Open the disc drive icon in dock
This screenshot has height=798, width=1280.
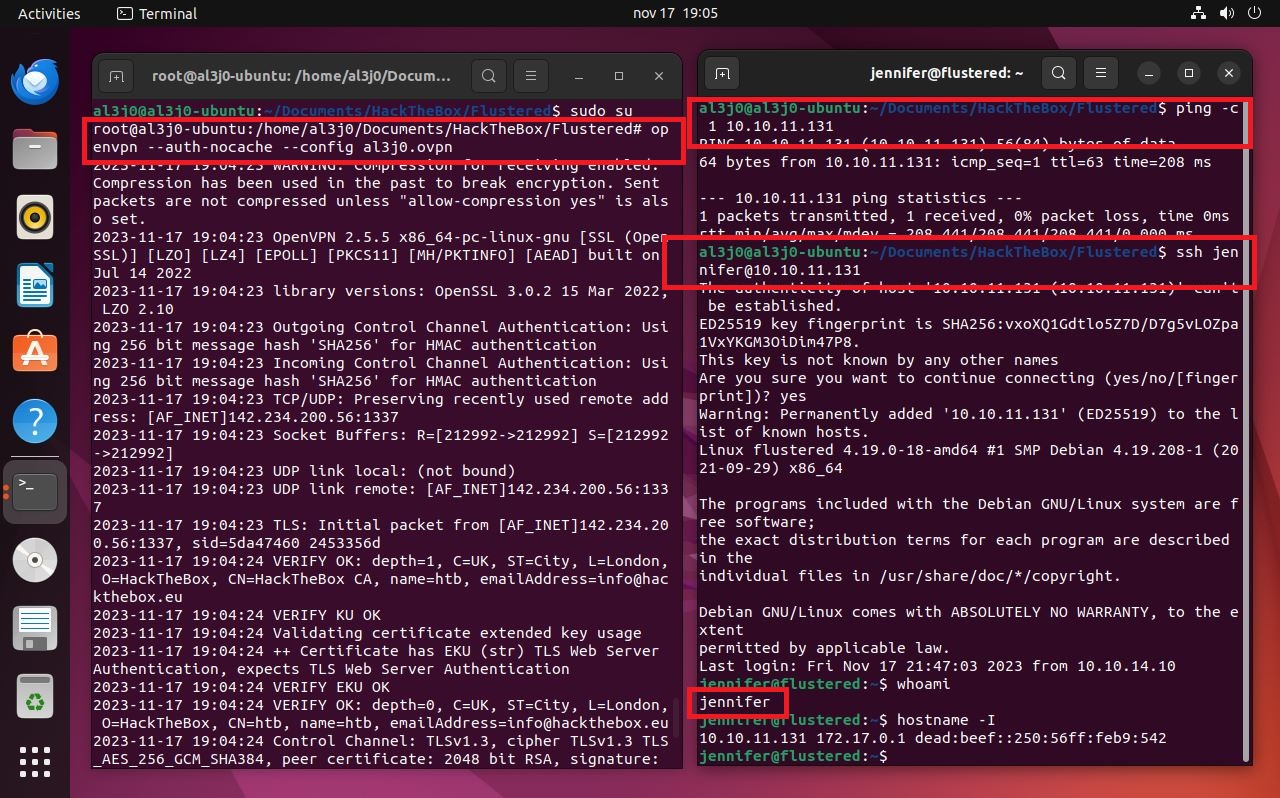tap(35, 560)
